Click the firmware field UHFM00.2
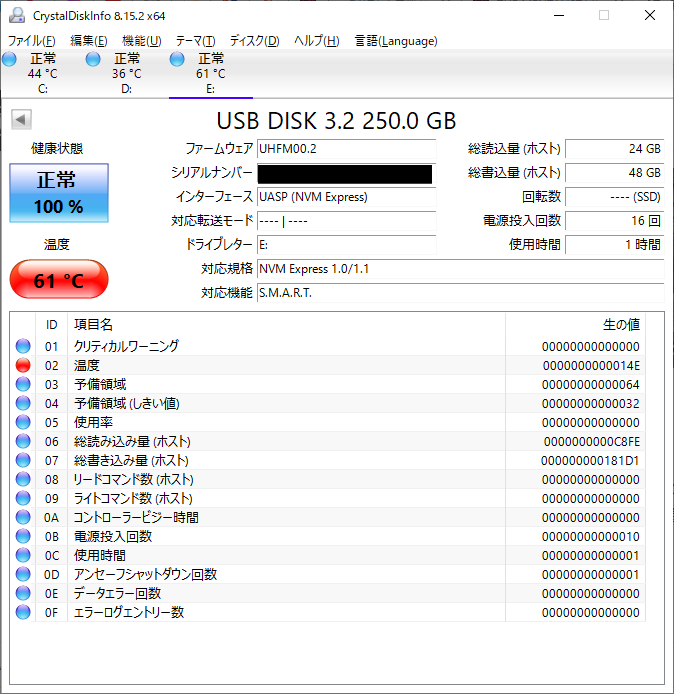 coord(347,149)
